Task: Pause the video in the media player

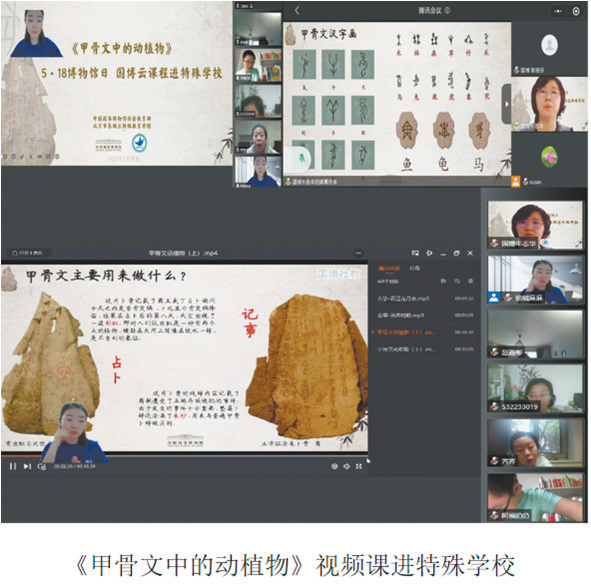Action: (x=13, y=466)
